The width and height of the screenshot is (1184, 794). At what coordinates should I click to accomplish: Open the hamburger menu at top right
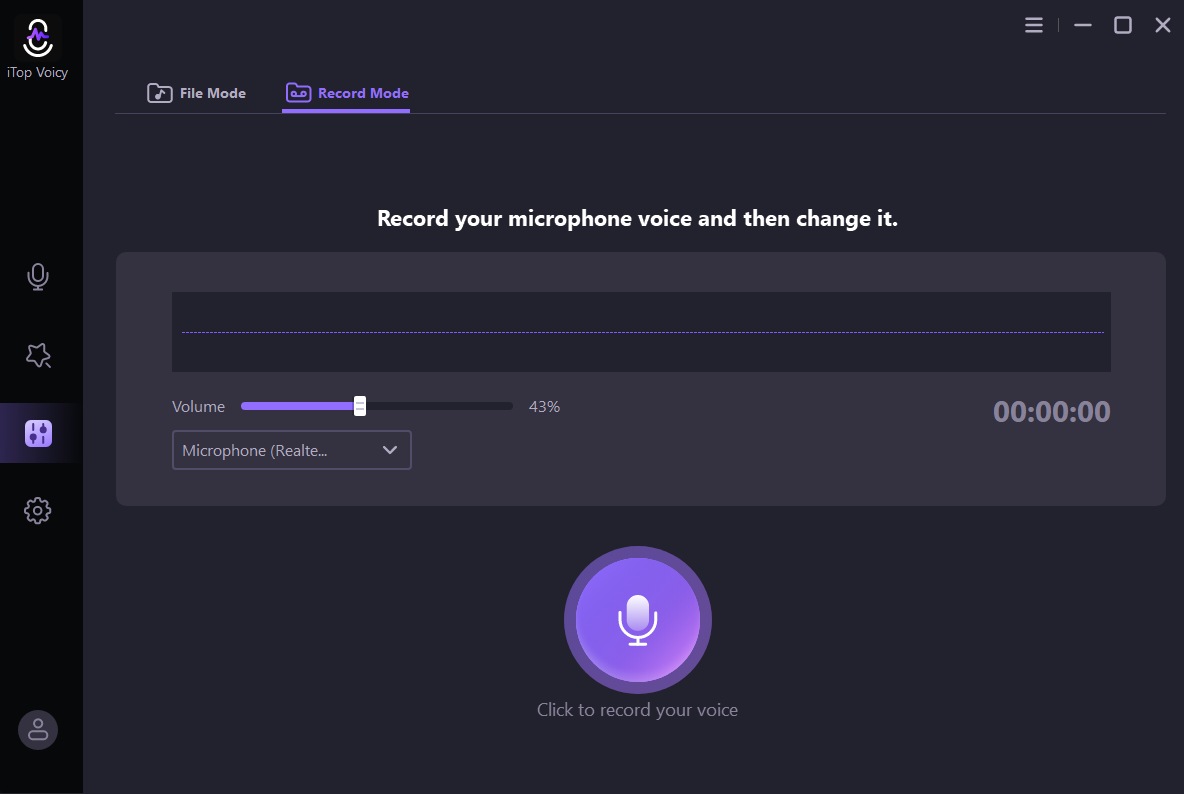1034,24
